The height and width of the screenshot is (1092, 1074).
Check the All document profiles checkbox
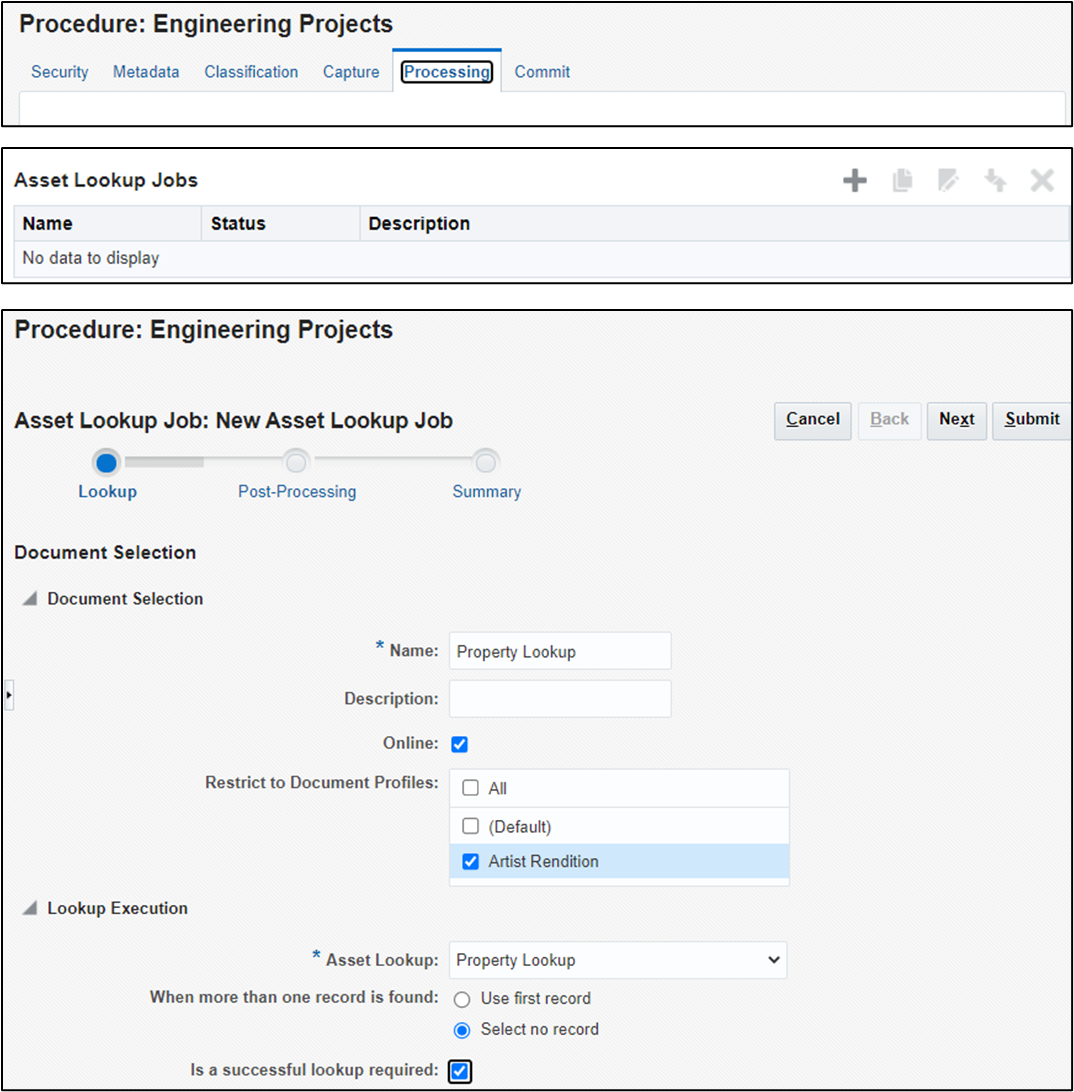pos(469,787)
